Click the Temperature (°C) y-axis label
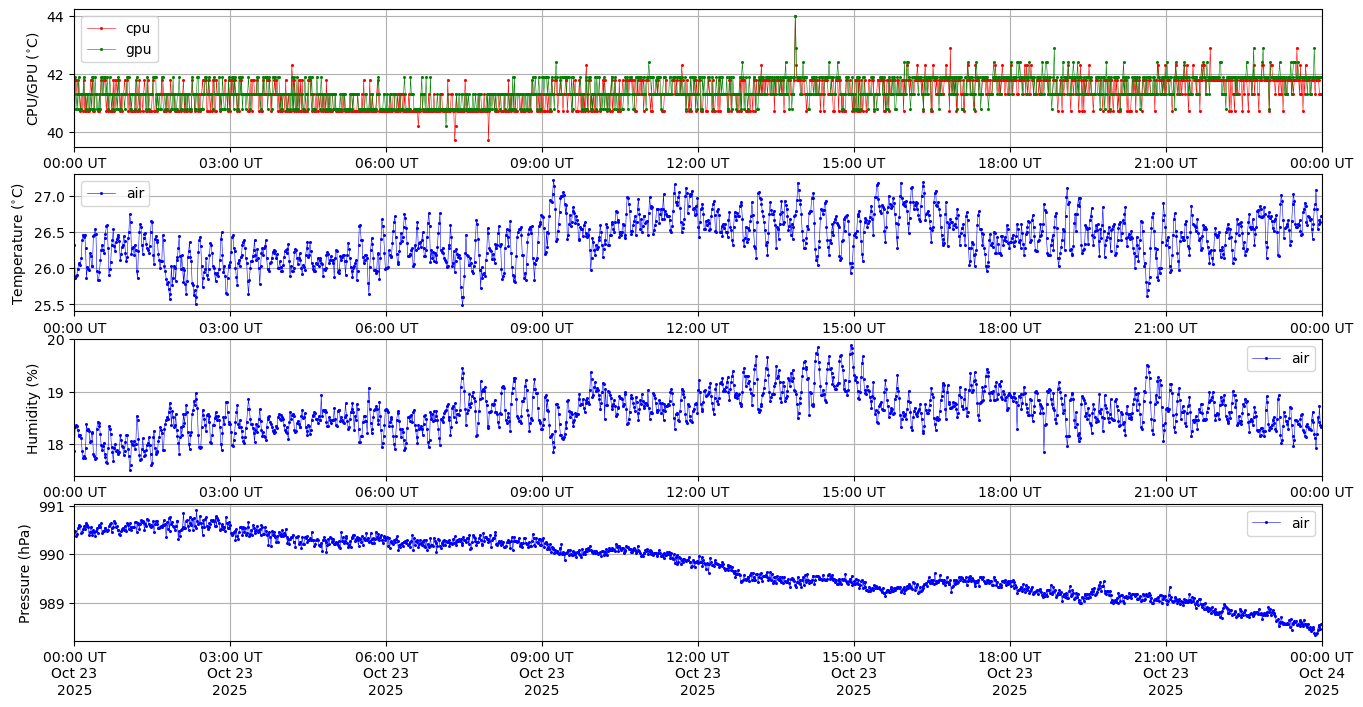Image resolution: width=1363 pixels, height=707 pixels. pyautogui.click(x=17, y=243)
